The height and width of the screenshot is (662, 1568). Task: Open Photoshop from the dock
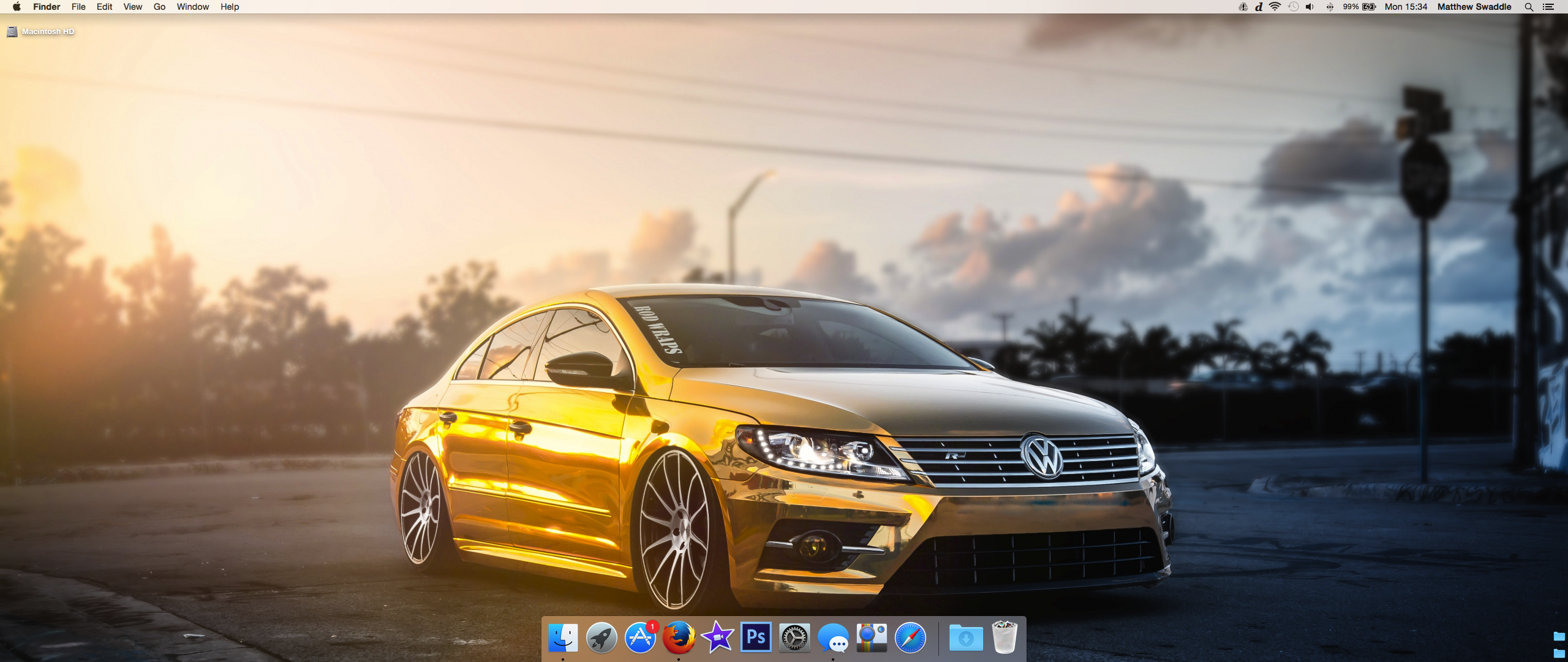coord(756,637)
